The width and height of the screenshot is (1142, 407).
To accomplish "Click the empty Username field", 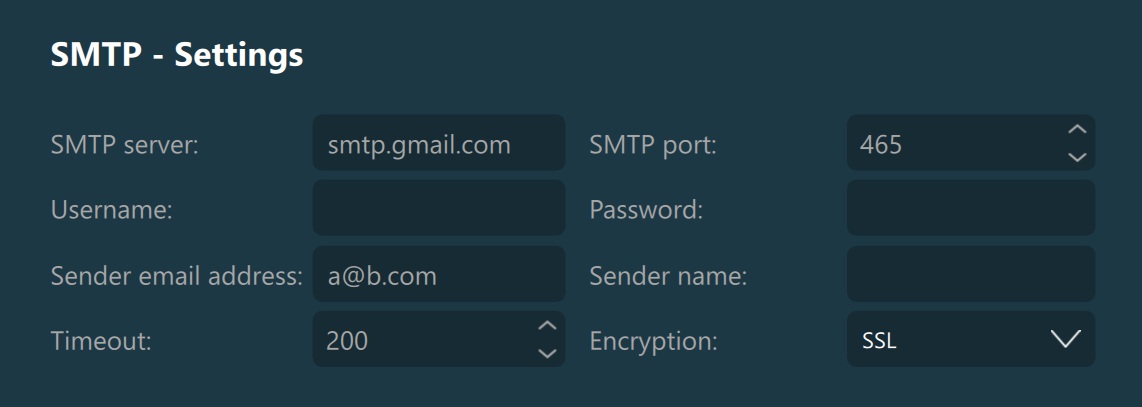I will 438,209.
